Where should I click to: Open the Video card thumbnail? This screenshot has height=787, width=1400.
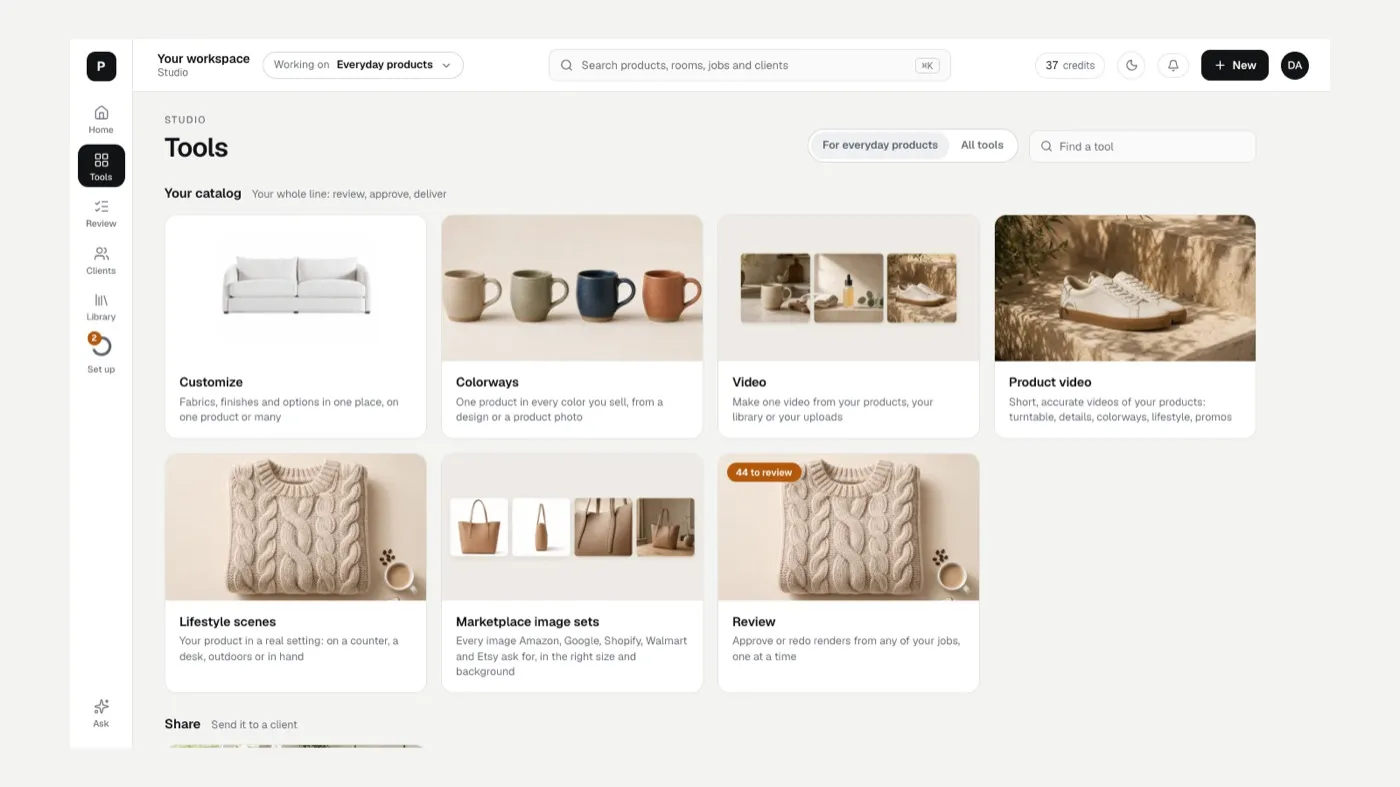849,288
